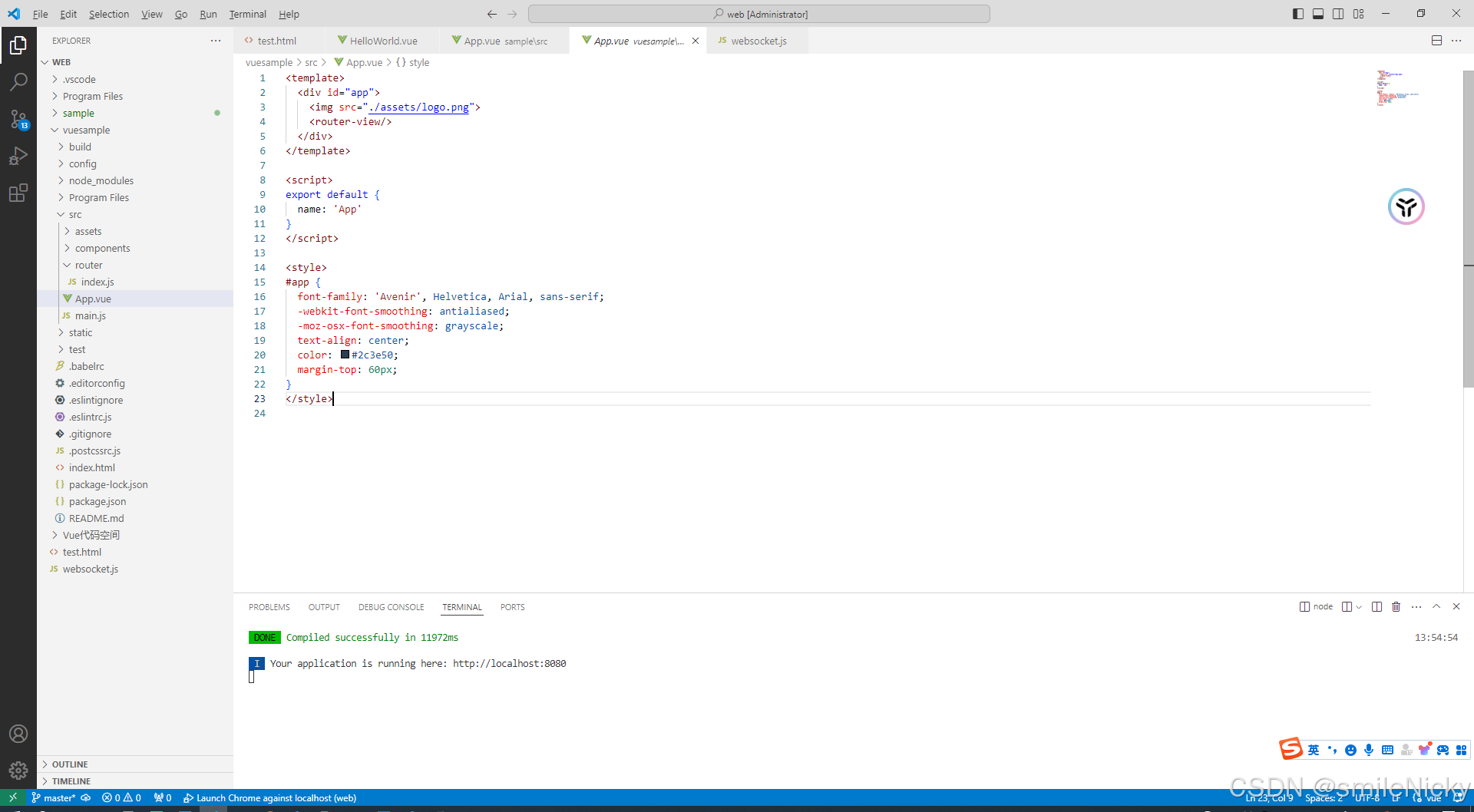The width and height of the screenshot is (1474, 812).
Task: Click the Customize Layout icon
Action: tap(1359, 14)
